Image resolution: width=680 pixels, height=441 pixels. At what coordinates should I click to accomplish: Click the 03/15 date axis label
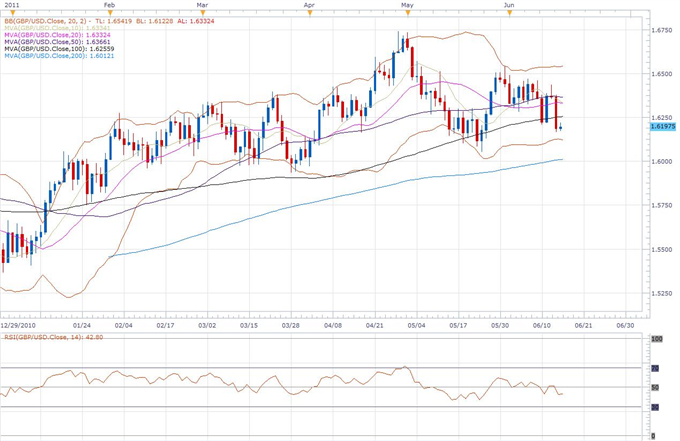[x=249, y=325]
